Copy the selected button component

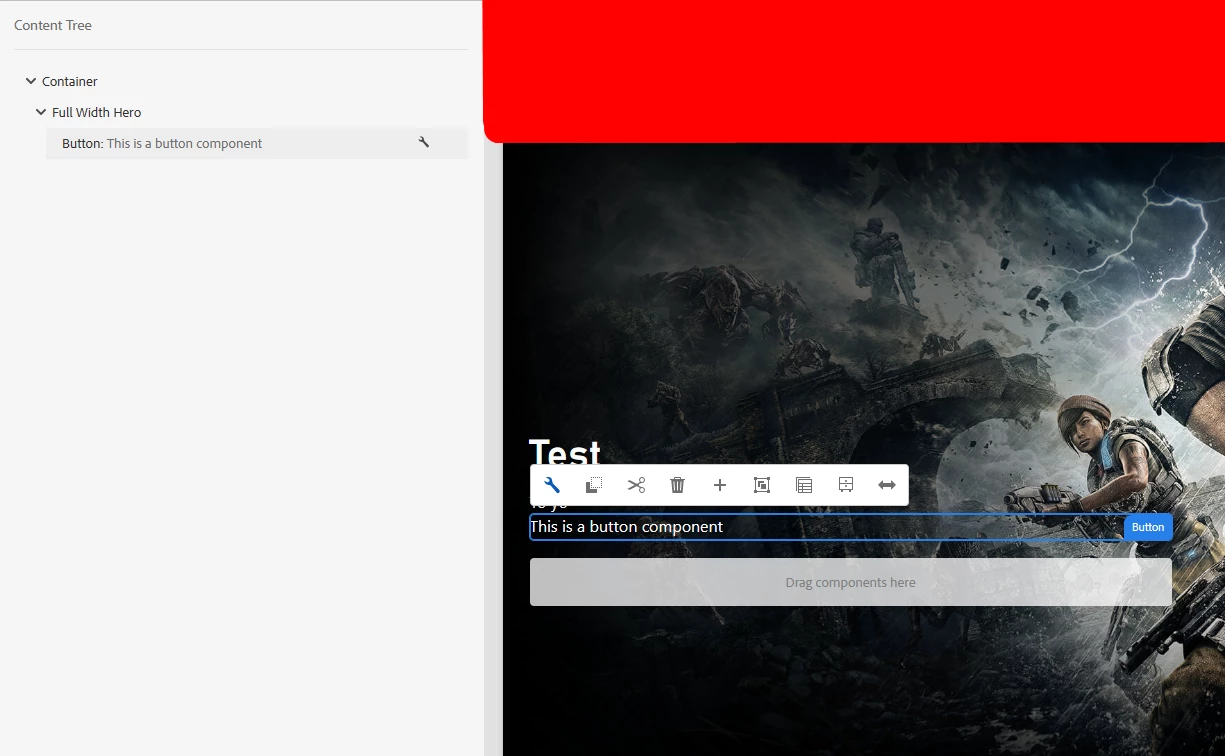pyautogui.click(x=594, y=485)
